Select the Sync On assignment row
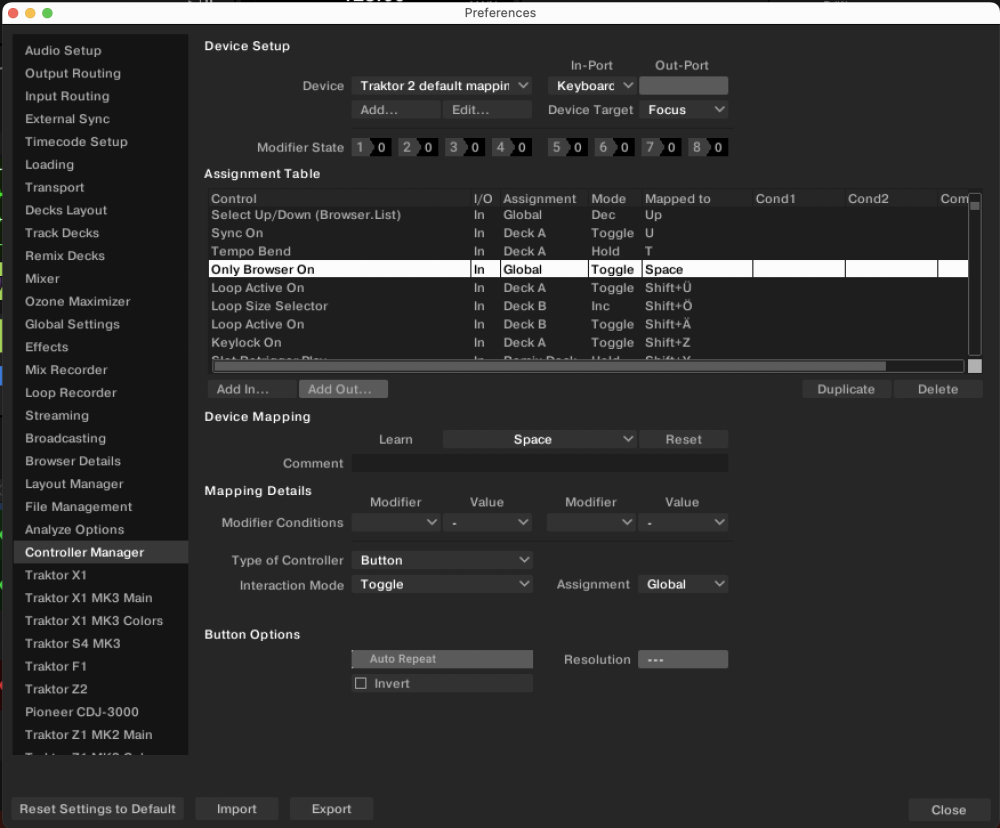The height and width of the screenshot is (828, 1000). [x=588, y=233]
